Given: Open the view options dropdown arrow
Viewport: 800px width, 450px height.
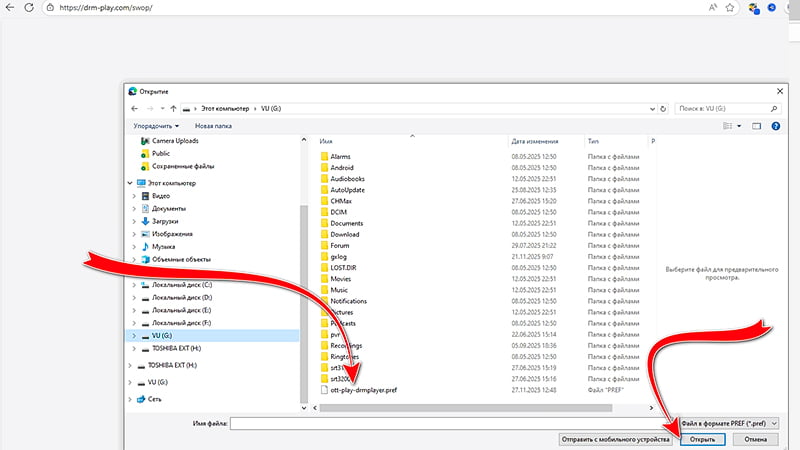Looking at the screenshot, I should [739, 126].
